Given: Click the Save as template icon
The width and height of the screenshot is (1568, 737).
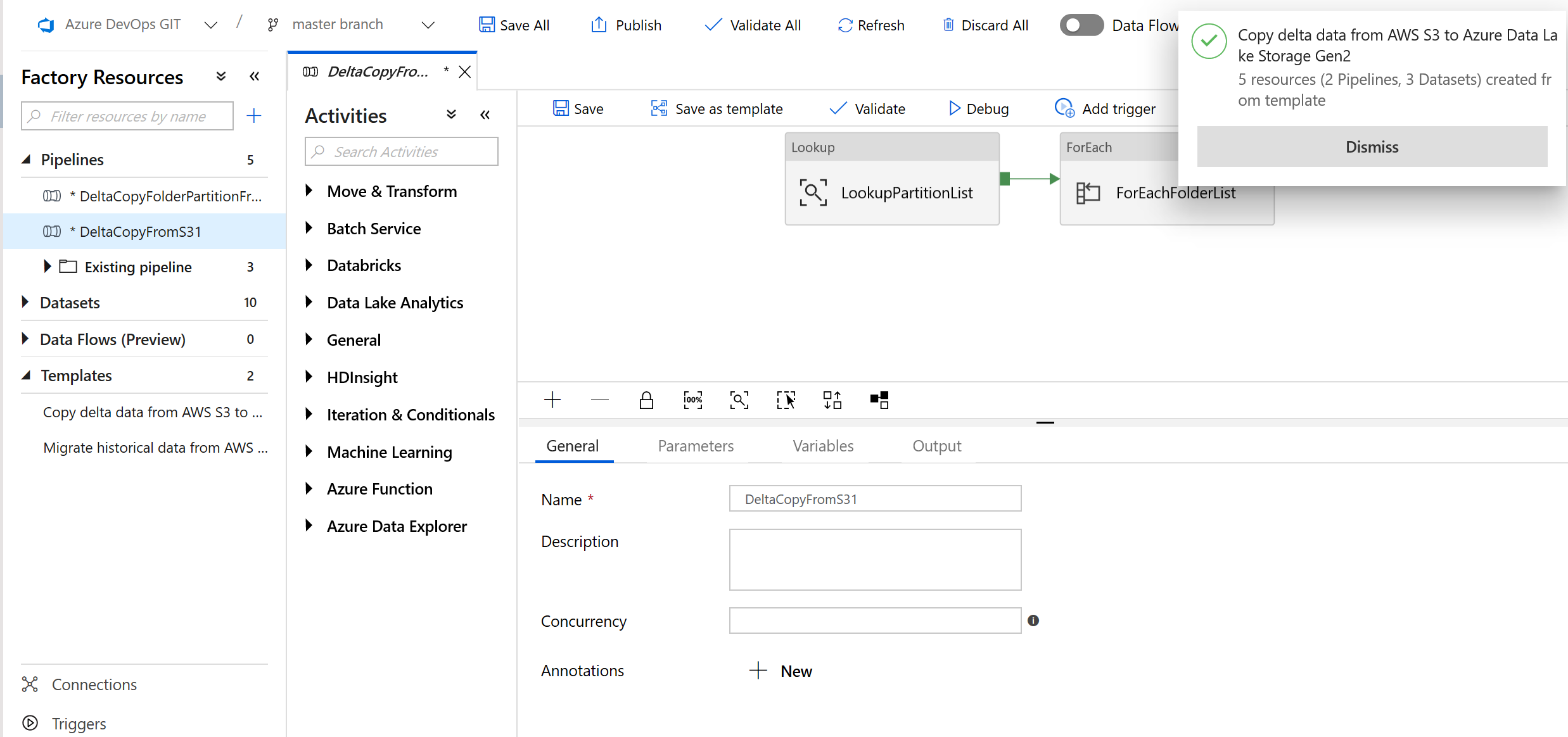Looking at the screenshot, I should tap(658, 108).
